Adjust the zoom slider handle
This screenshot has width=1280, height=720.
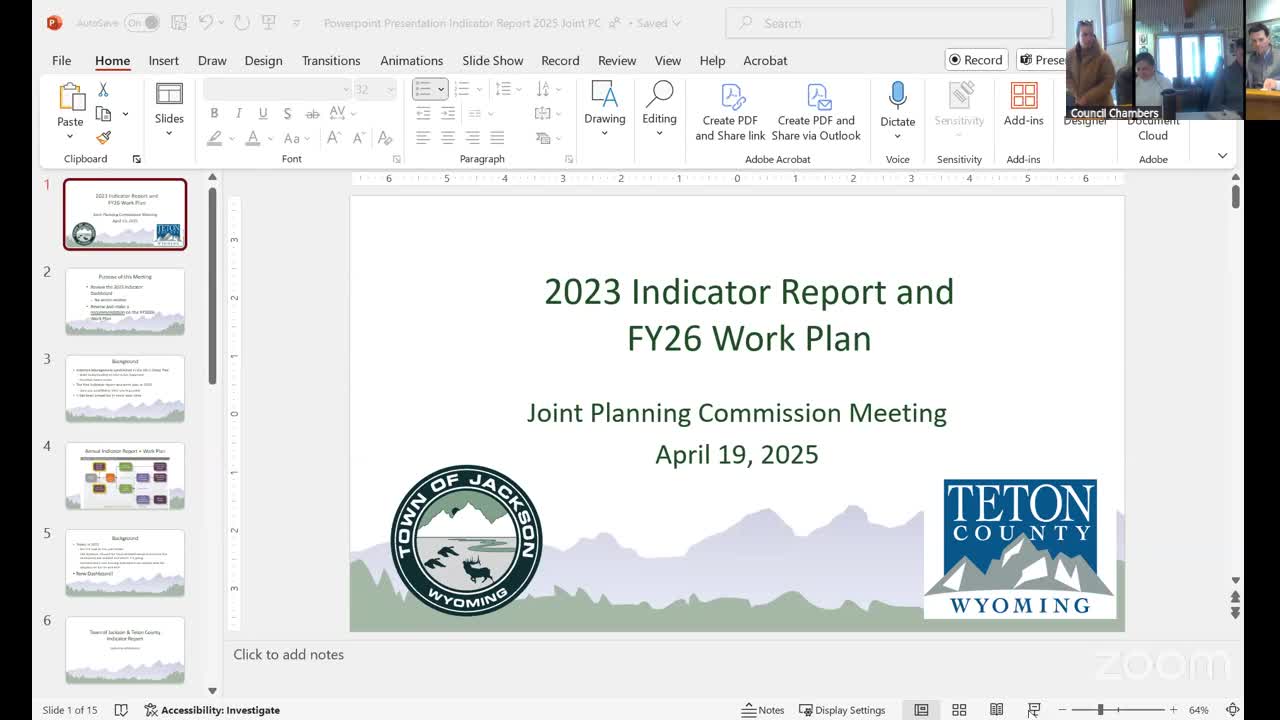(1100, 710)
